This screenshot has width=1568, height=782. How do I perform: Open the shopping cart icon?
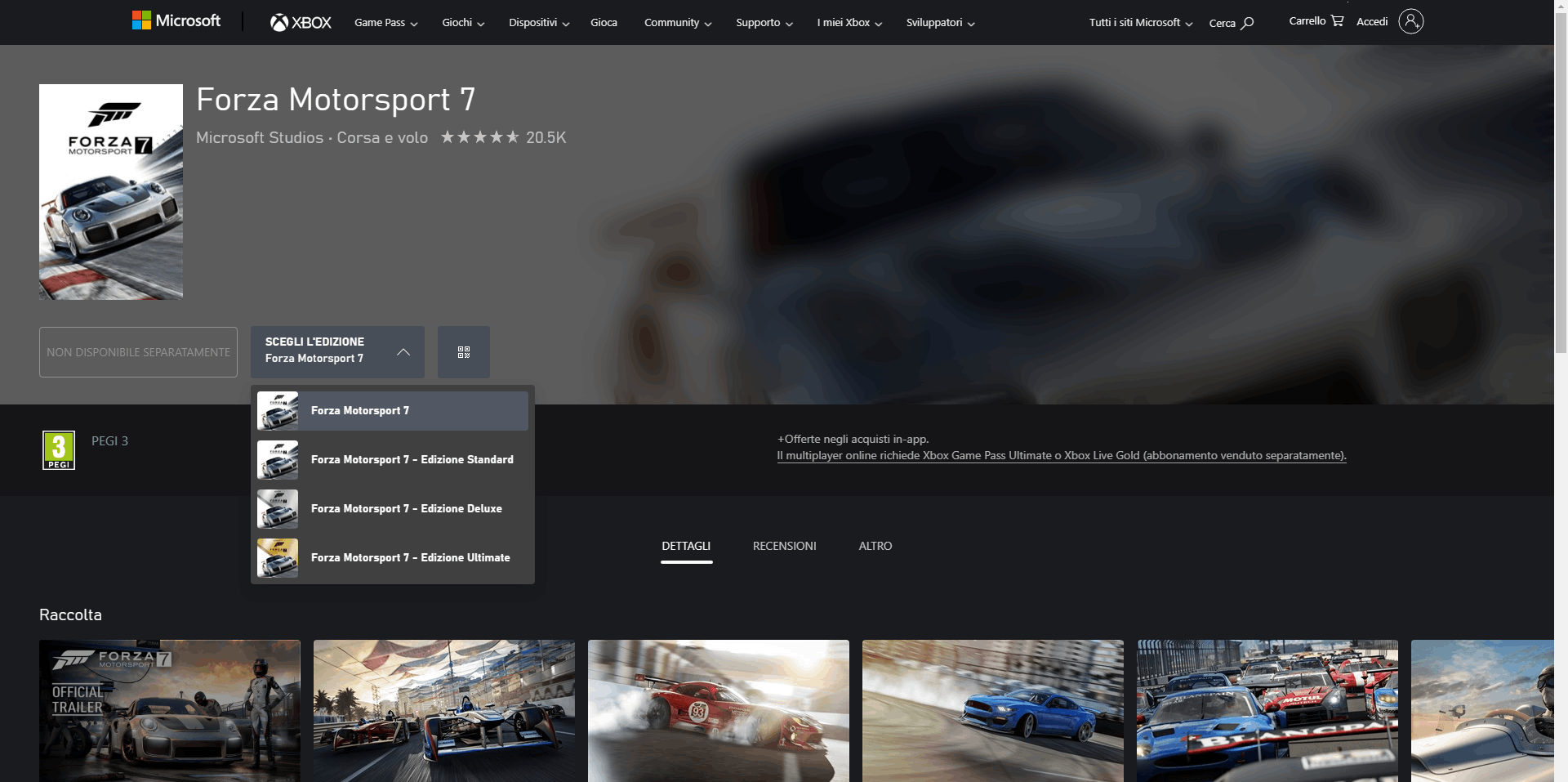tap(1337, 20)
